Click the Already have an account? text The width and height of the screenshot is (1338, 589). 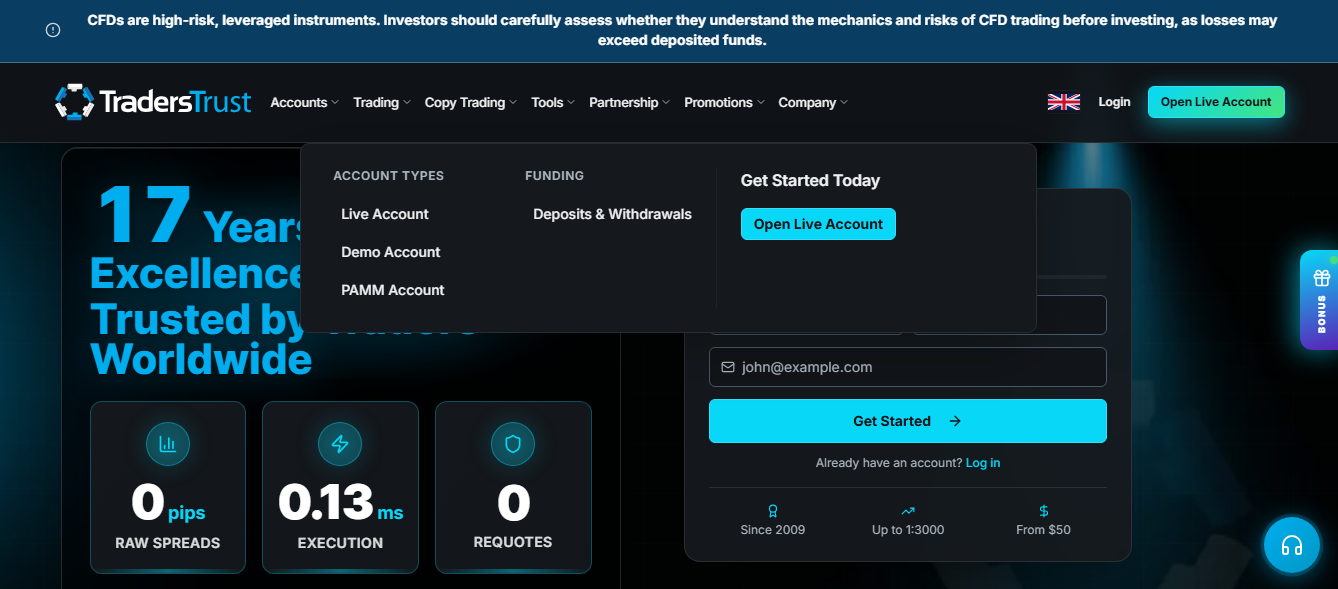[889, 463]
